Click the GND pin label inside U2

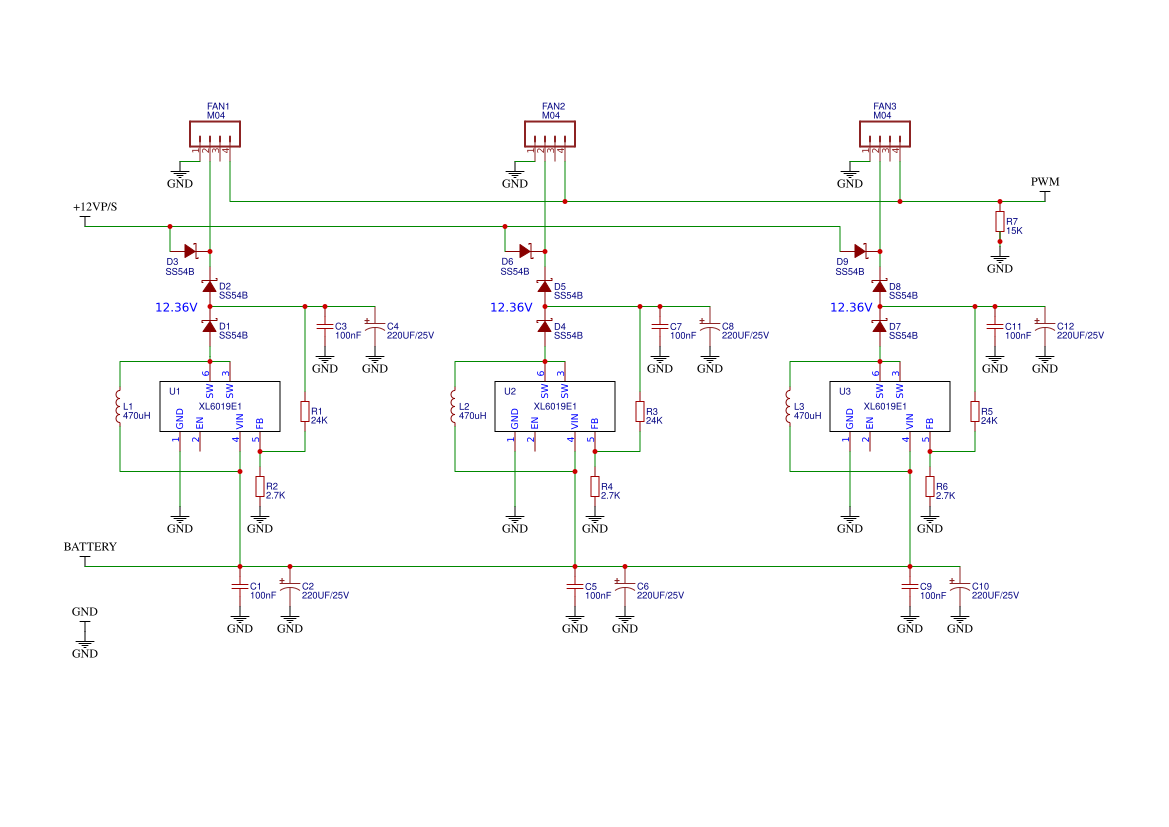coord(514,419)
